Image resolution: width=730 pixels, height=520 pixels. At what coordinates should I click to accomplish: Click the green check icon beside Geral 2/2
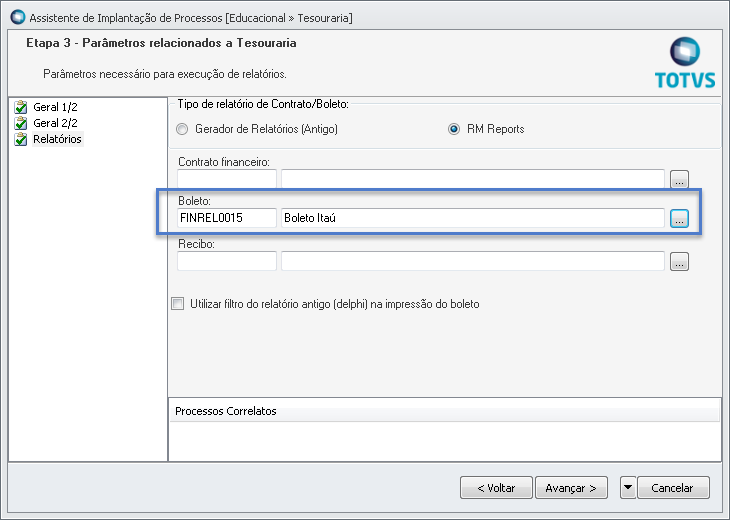tap(20, 123)
